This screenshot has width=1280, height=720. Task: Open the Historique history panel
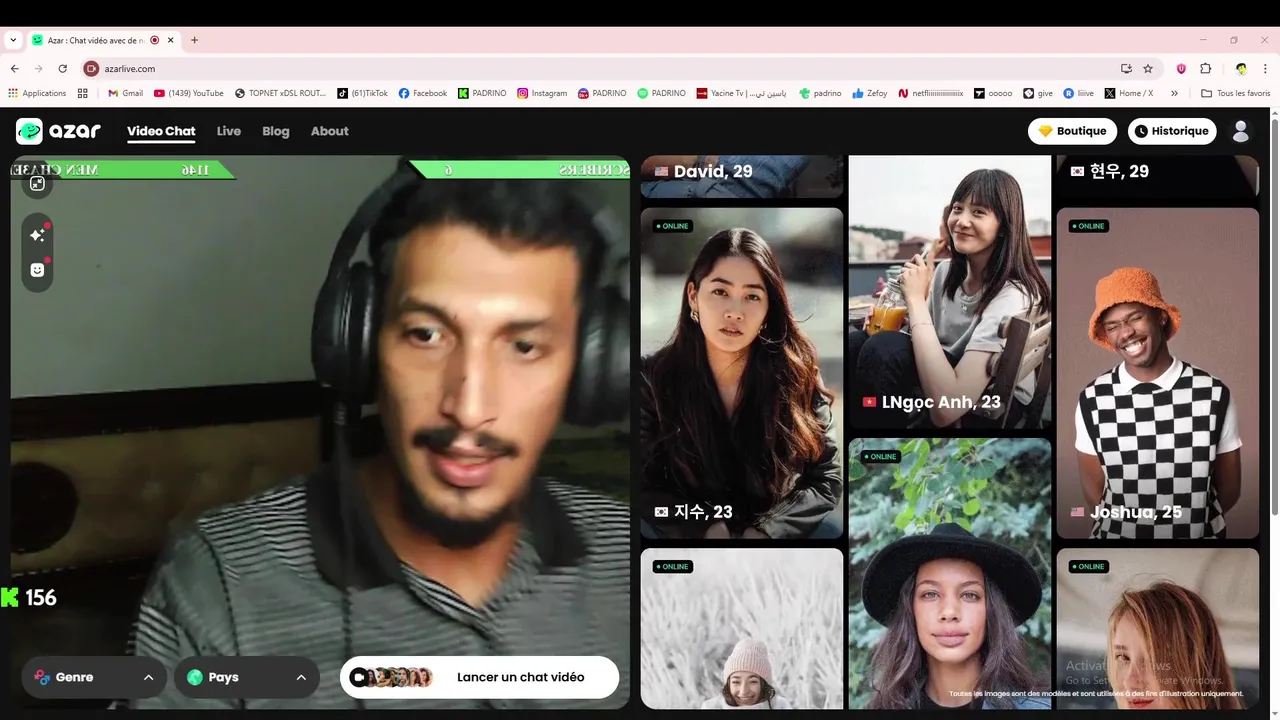(1170, 131)
